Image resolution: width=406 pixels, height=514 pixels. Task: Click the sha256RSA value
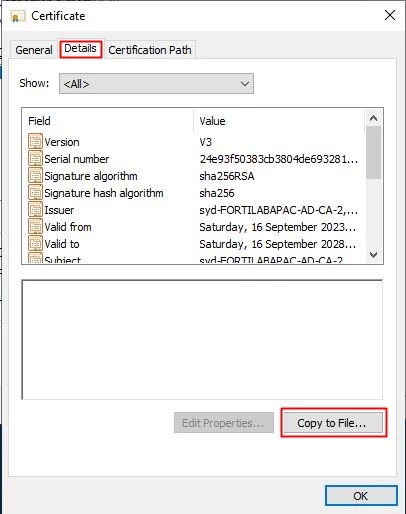[x=227, y=176]
